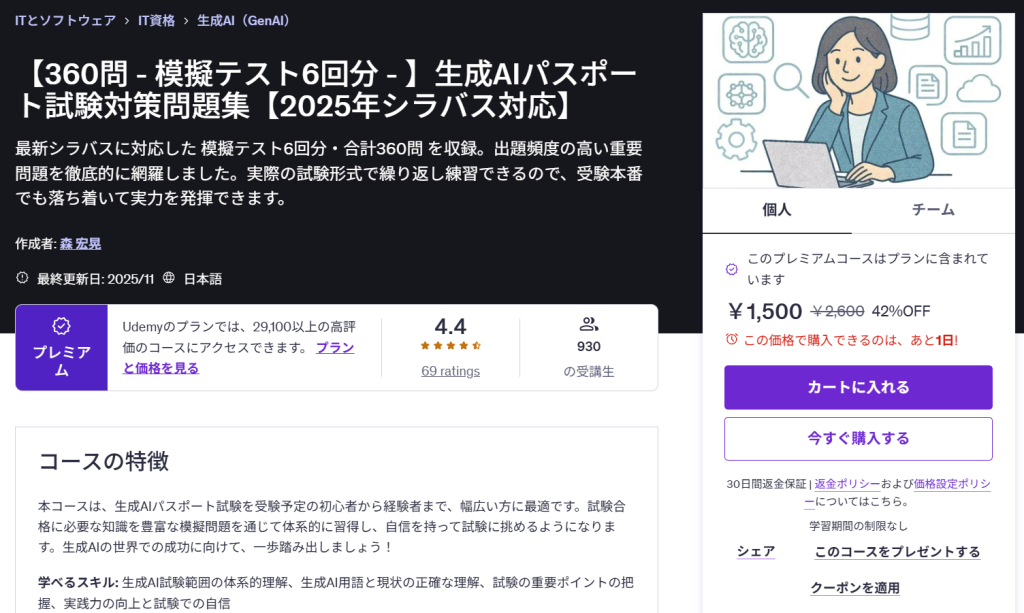Click the globe language icon
This screenshot has height=613, width=1024.
point(169,278)
